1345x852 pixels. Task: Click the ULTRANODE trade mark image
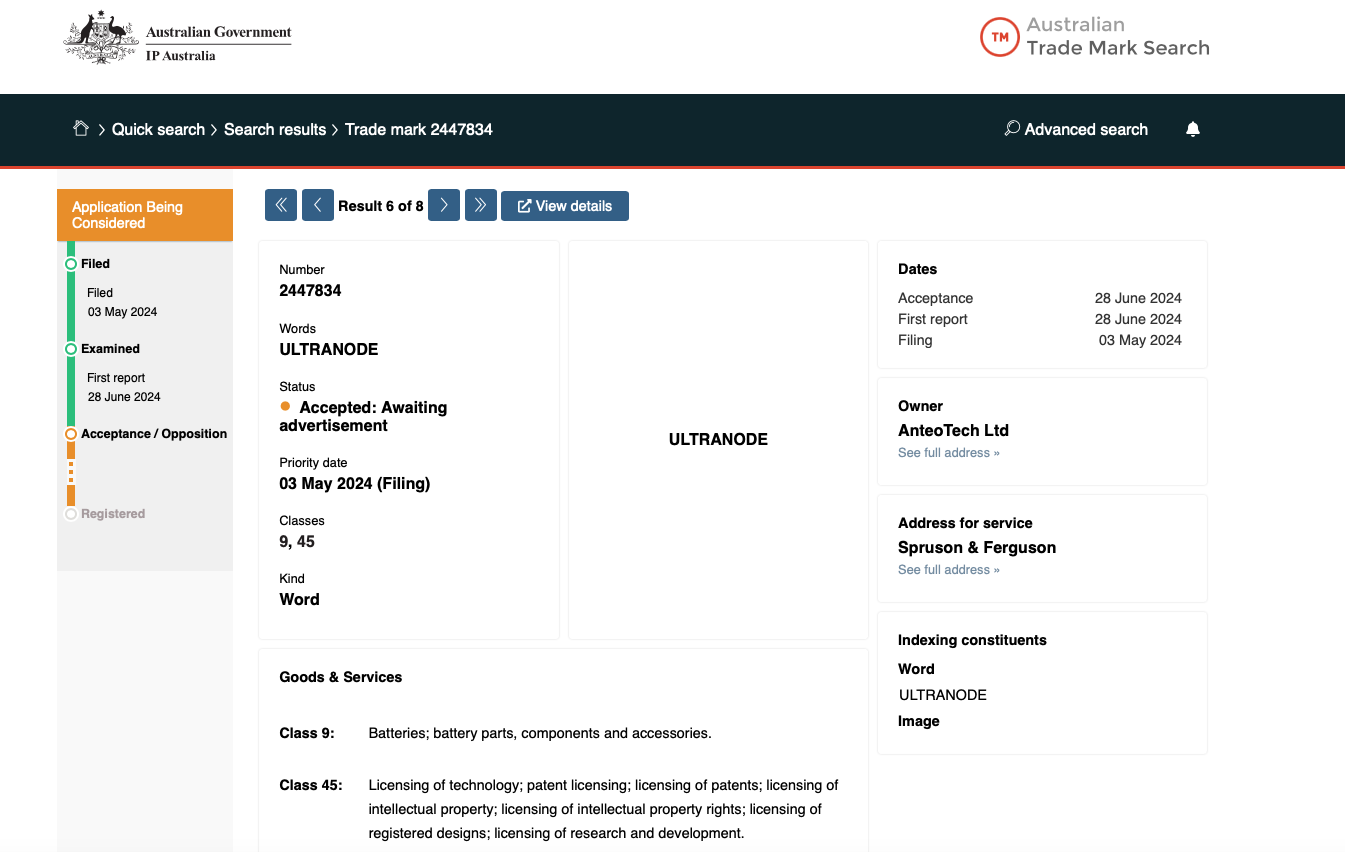coord(718,439)
